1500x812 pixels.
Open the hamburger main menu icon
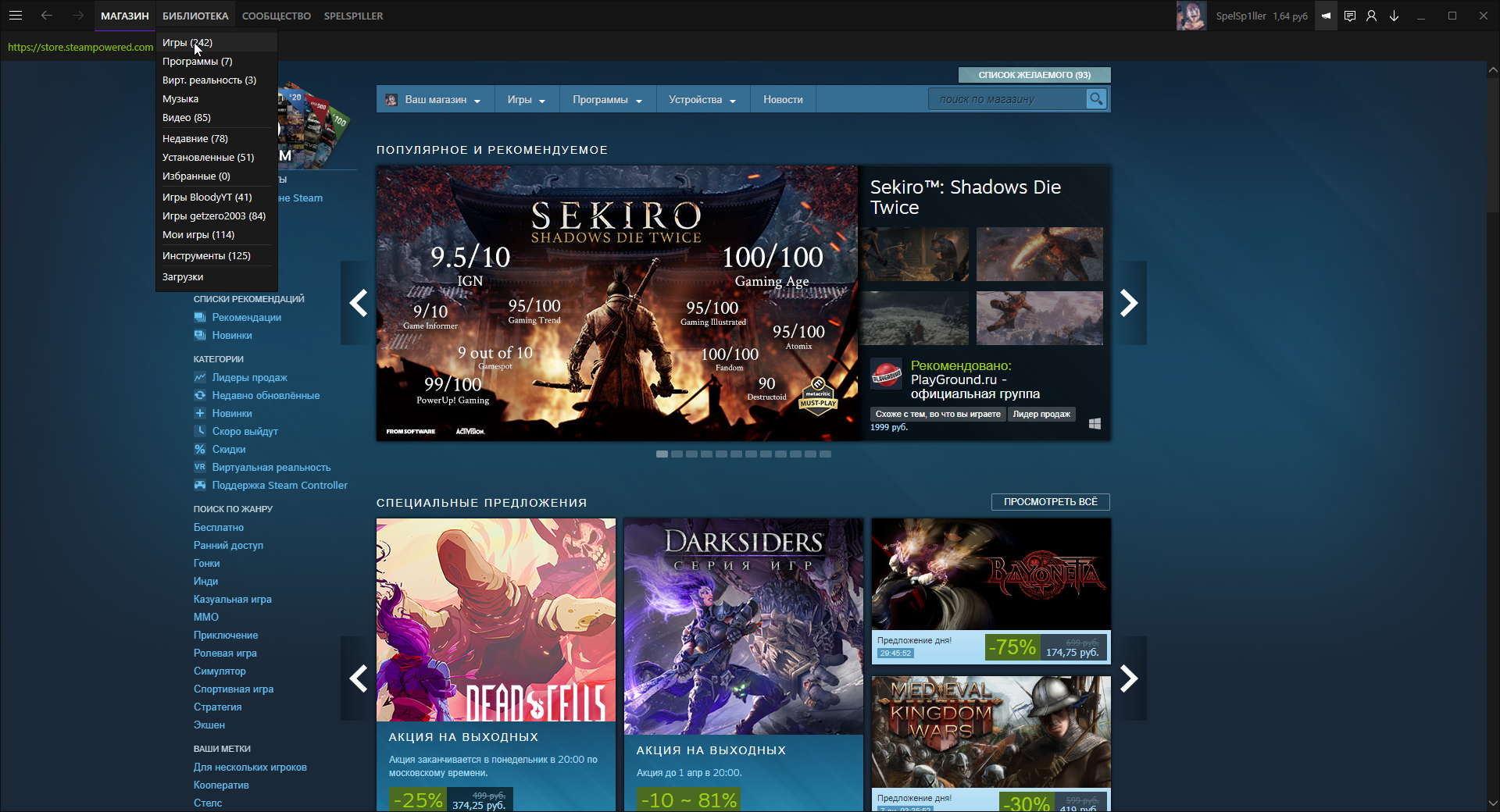[x=16, y=16]
